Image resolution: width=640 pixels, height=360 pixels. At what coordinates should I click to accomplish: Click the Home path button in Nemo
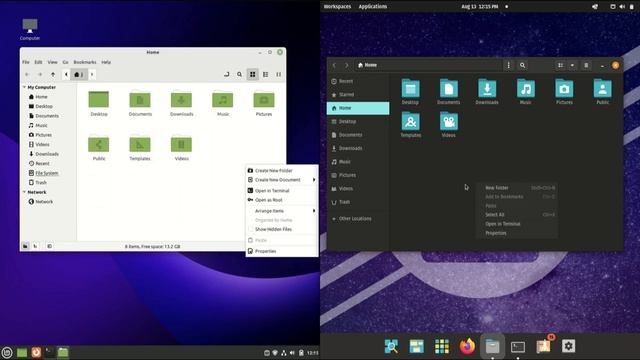pyautogui.click(x=79, y=74)
